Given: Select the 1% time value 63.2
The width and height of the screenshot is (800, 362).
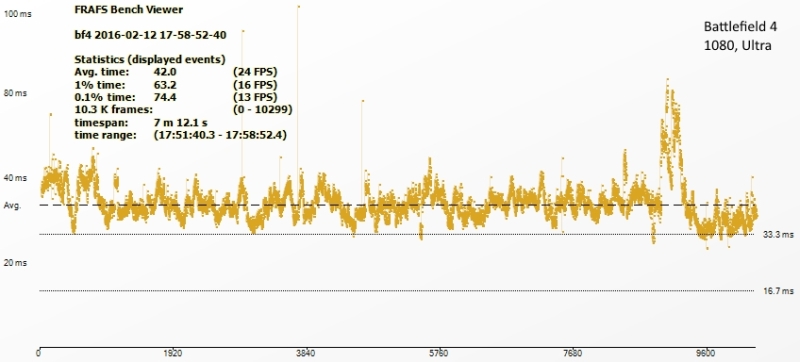Looking at the screenshot, I should 165,84.
